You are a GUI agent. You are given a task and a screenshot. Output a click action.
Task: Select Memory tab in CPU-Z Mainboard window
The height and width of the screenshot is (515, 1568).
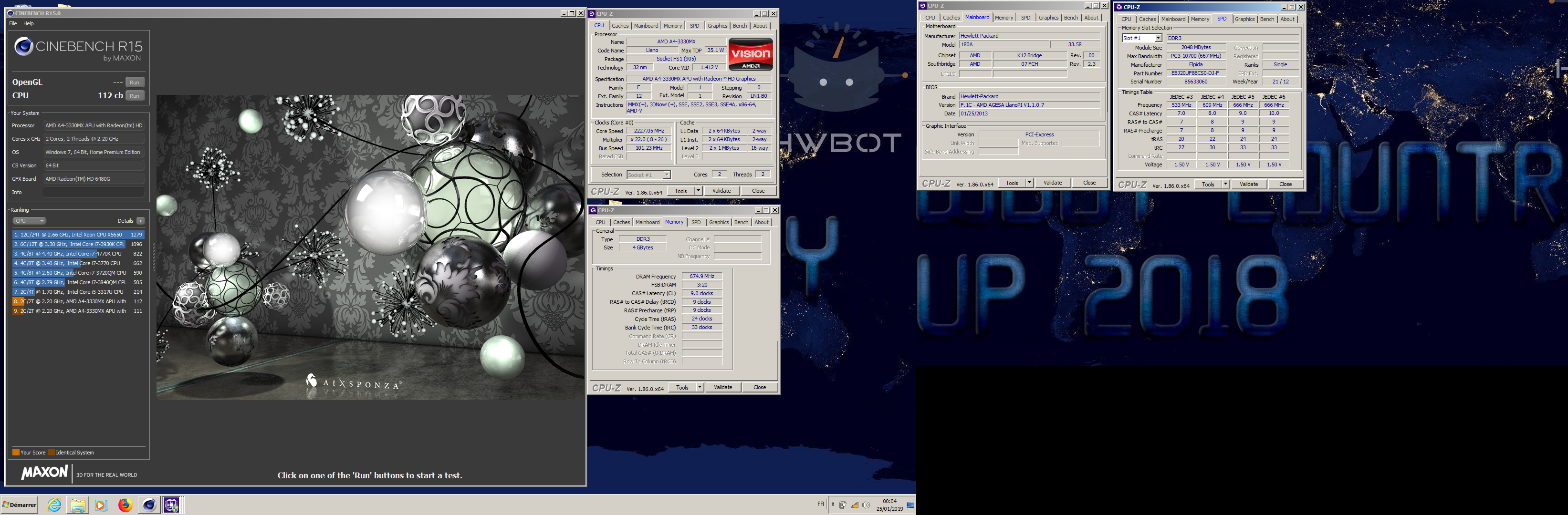click(x=1004, y=18)
